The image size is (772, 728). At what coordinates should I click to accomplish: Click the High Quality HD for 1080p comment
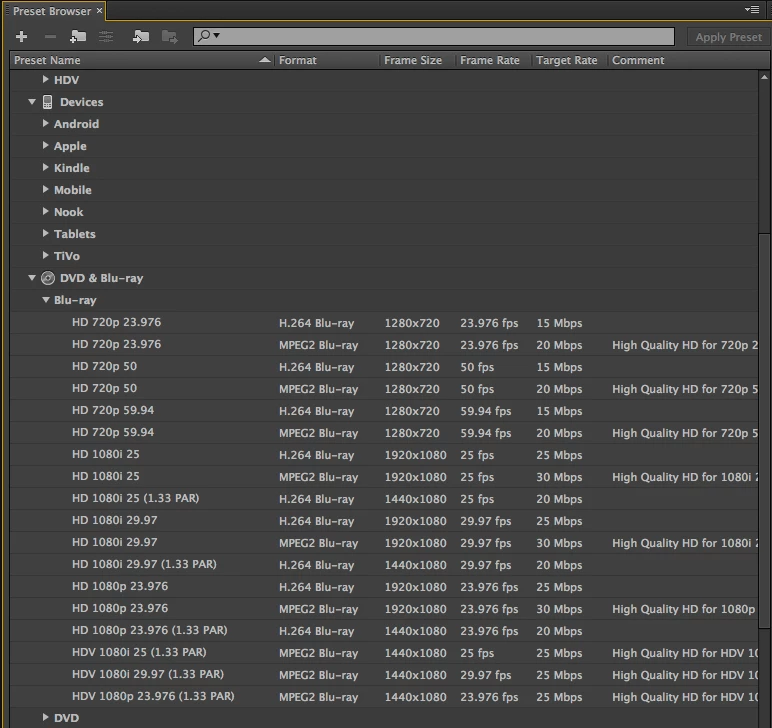tap(683, 609)
